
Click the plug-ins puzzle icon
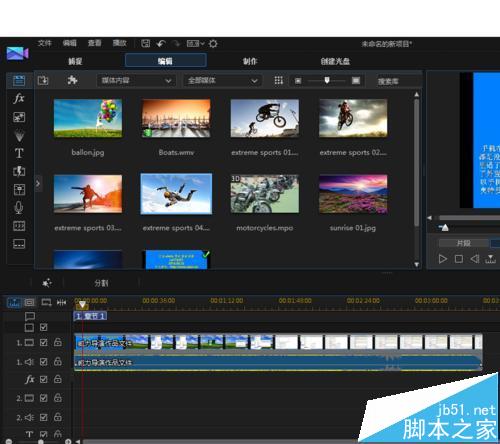click(72, 80)
